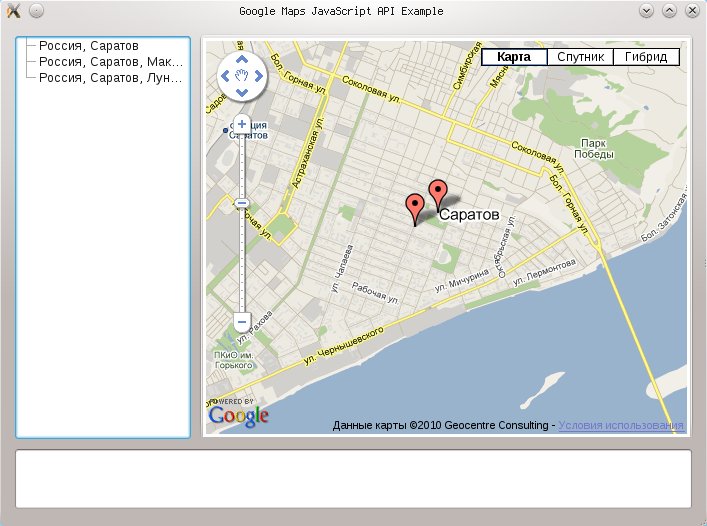The image size is (707, 526).
Task: Switch the map to Спутник view
Action: click(580, 57)
